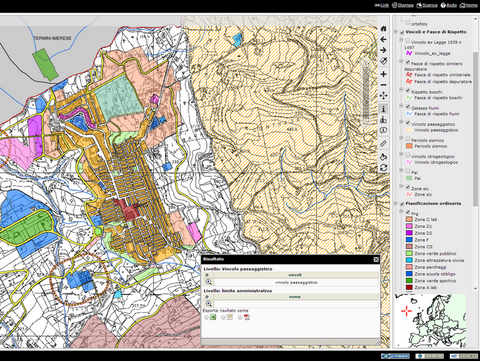Screen dimensions: 480x361
Task: Activate the pan move arrows tool
Action: click(x=383, y=96)
